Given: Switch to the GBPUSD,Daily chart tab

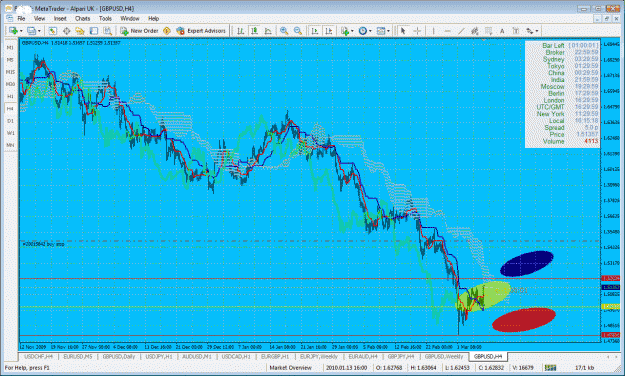Looking at the screenshot, I should pos(119,356).
